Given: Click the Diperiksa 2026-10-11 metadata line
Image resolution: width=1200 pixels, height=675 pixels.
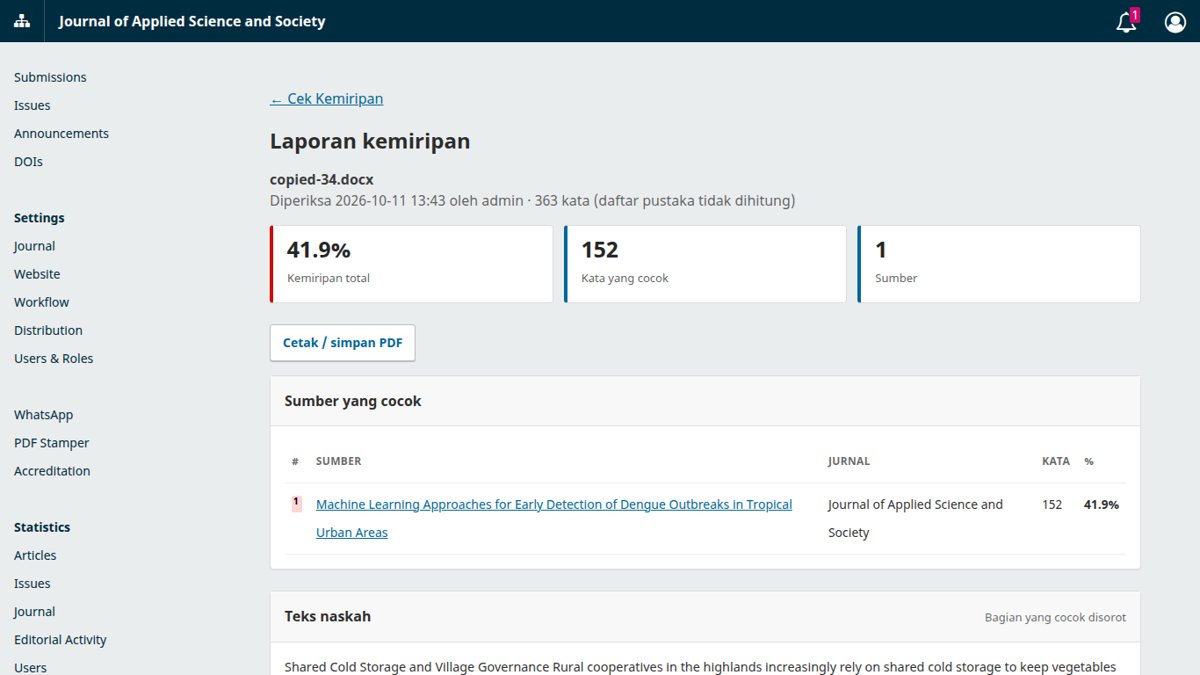Looking at the screenshot, I should click(x=532, y=200).
